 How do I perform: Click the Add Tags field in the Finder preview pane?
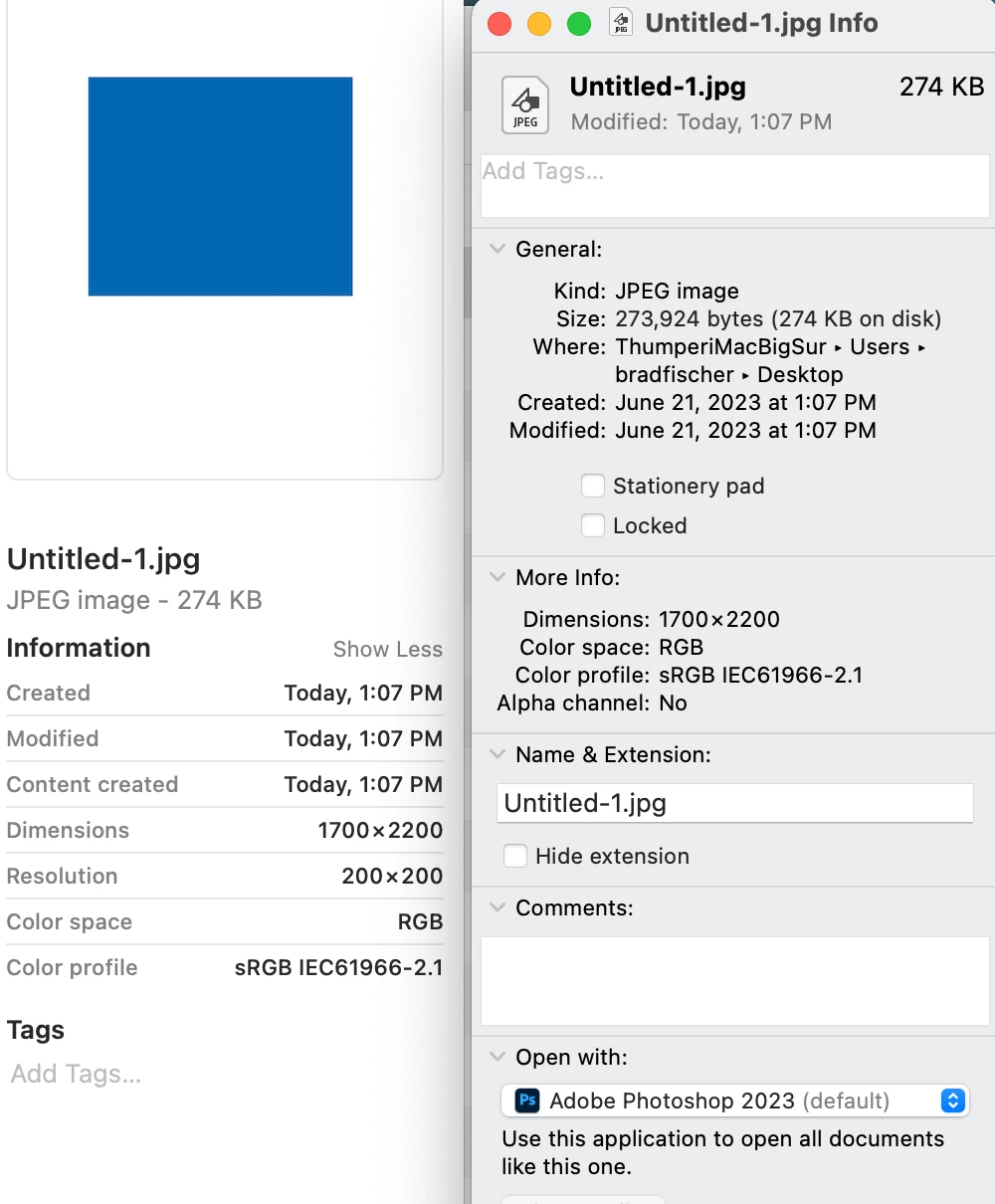(77, 1074)
